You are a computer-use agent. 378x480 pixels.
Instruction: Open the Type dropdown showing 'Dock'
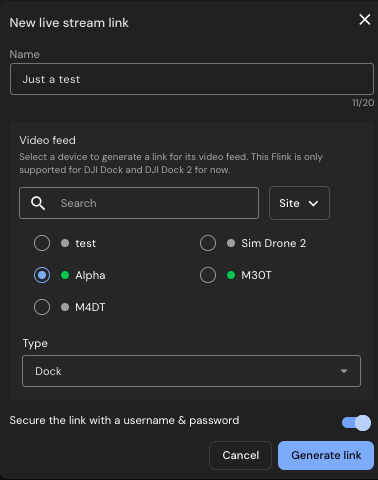click(x=191, y=371)
